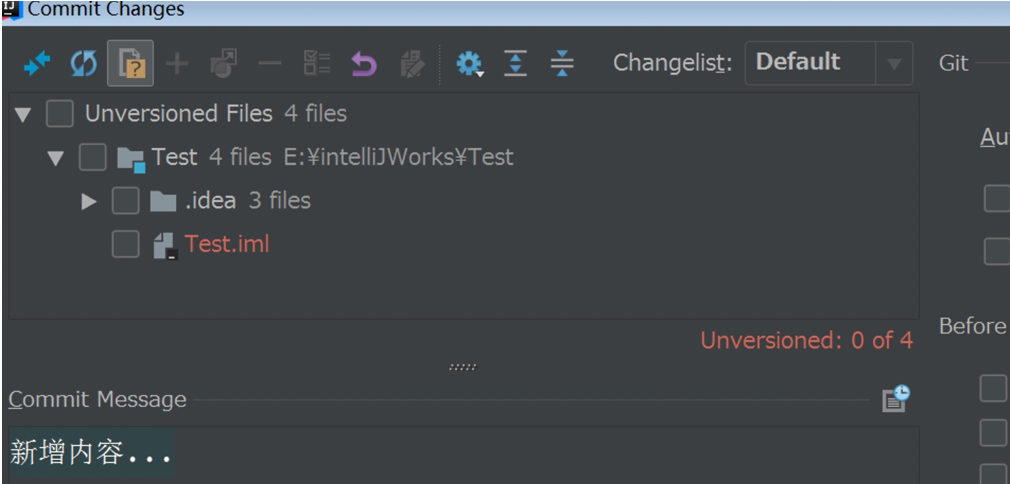Open commit message history icon
This screenshot has height=484, width=1010.
tap(896, 399)
